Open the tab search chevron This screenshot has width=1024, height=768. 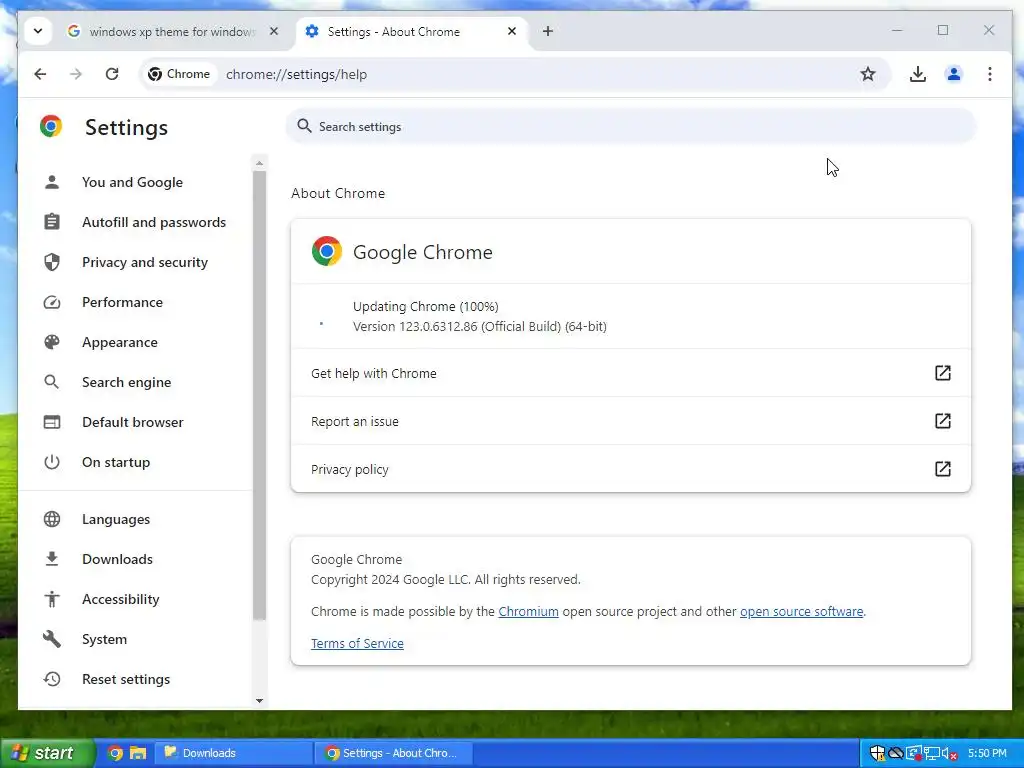point(38,31)
